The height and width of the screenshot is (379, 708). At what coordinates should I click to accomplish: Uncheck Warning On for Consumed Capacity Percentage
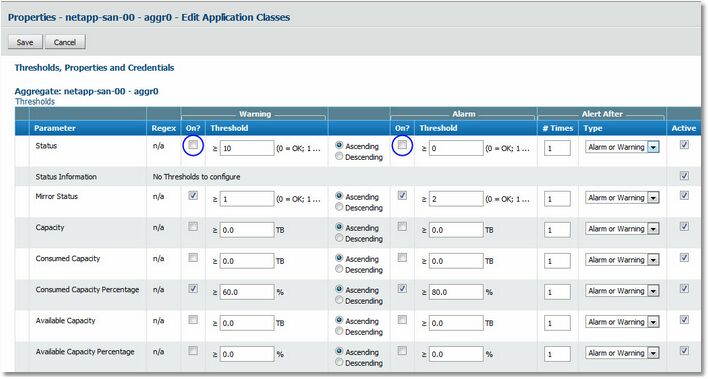point(193,289)
